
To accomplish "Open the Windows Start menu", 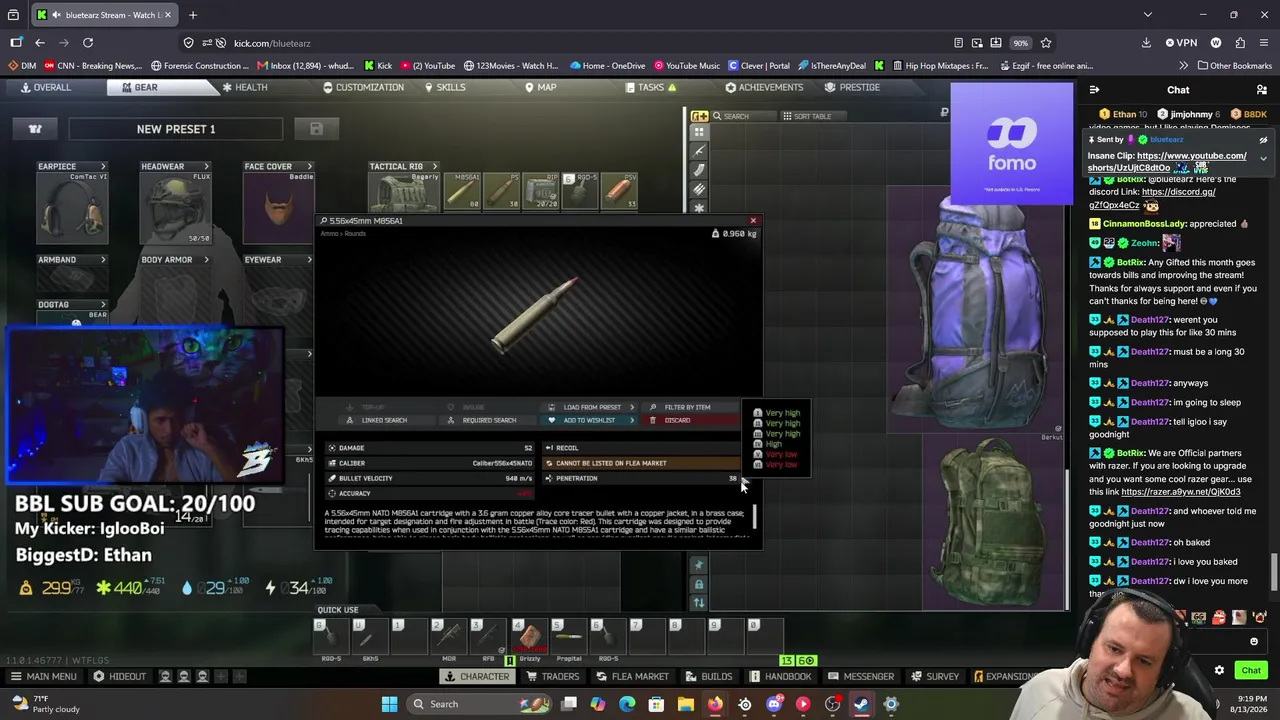I will coord(389,704).
